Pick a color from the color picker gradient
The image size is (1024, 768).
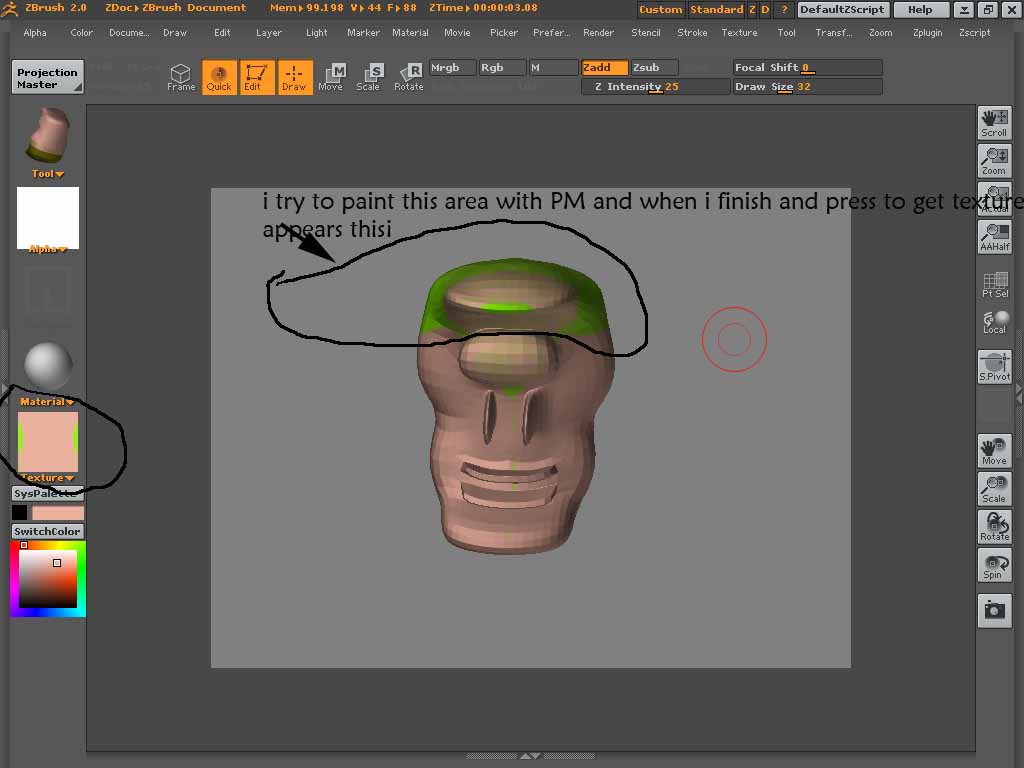coord(47,578)
